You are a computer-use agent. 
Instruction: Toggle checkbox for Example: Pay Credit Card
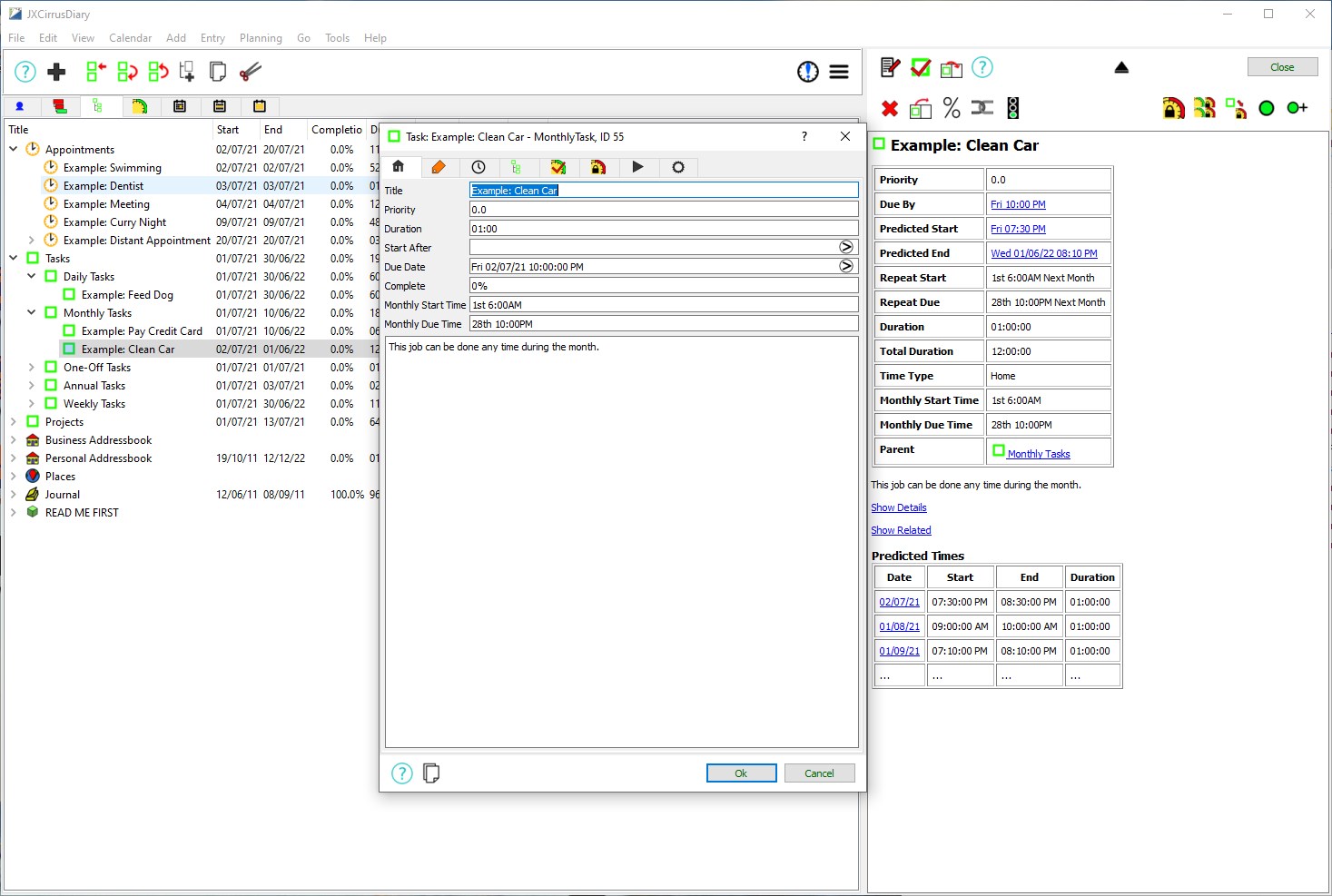[69, 331]
